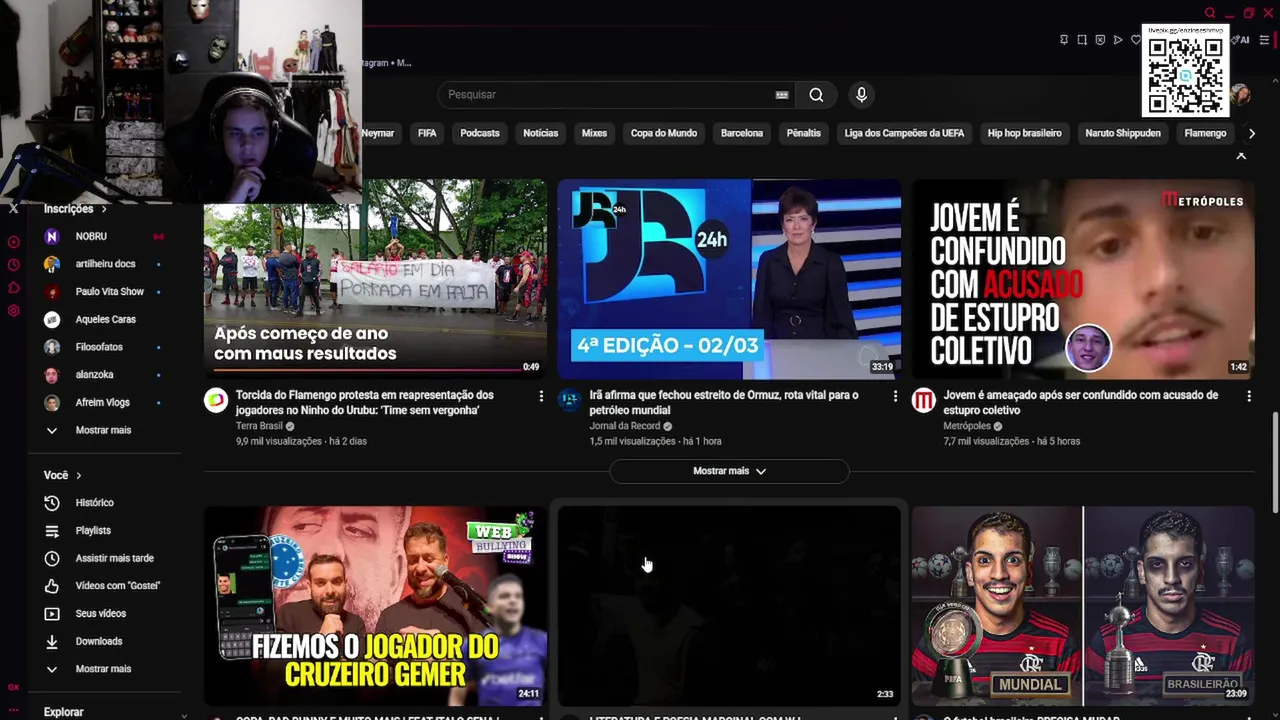Open the X (Twitter) sidebar icon
This screenshot has width=1280, height=720.
tap(13, 209)
